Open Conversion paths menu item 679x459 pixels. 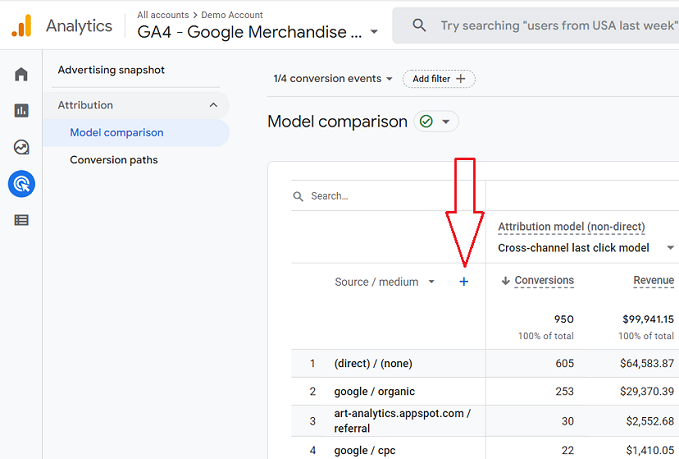pyautogui.click(x=114, y=160)
